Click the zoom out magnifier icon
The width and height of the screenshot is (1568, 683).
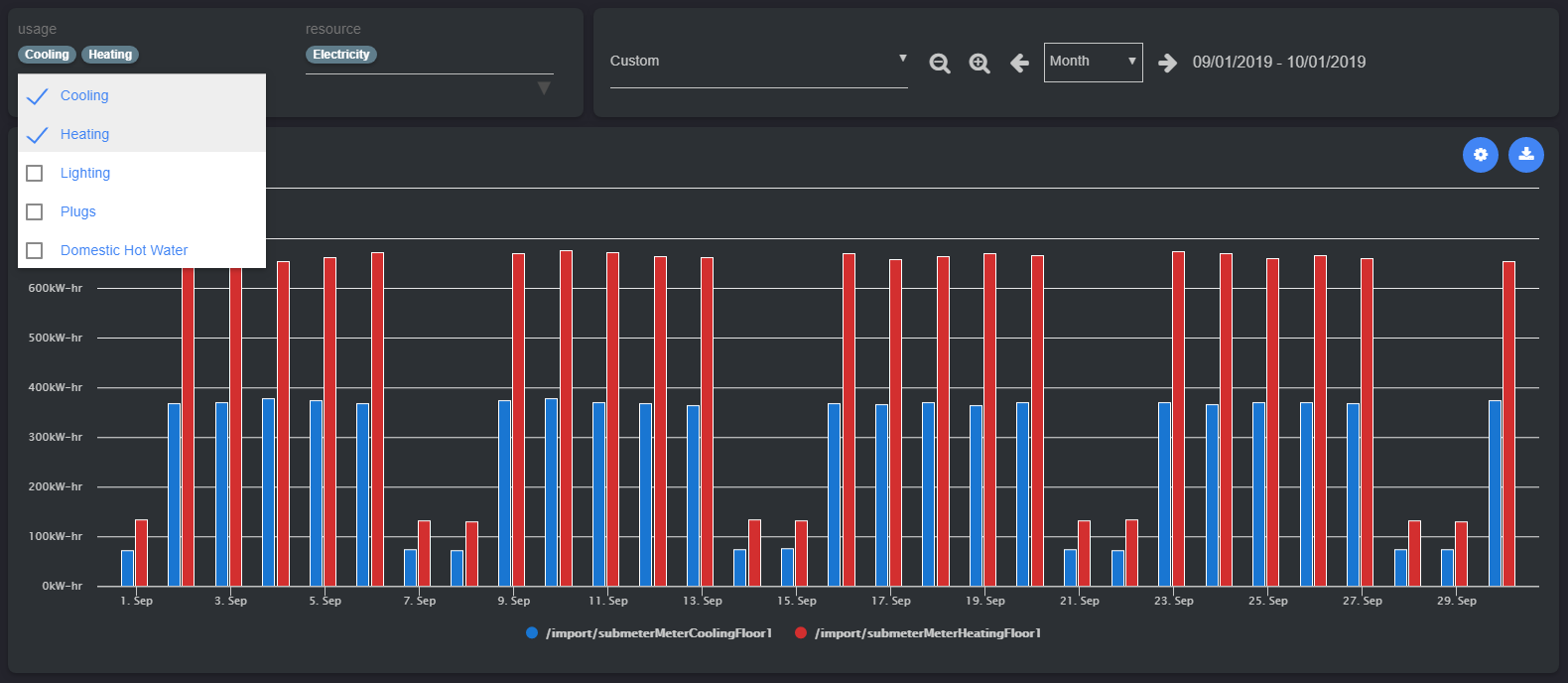[x=939, y=64]
